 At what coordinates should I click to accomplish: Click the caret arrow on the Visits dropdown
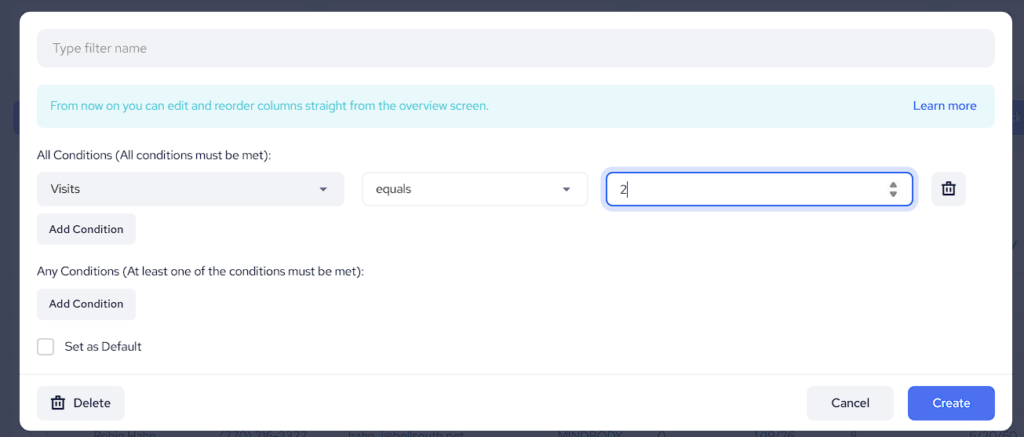click(323, 189)
